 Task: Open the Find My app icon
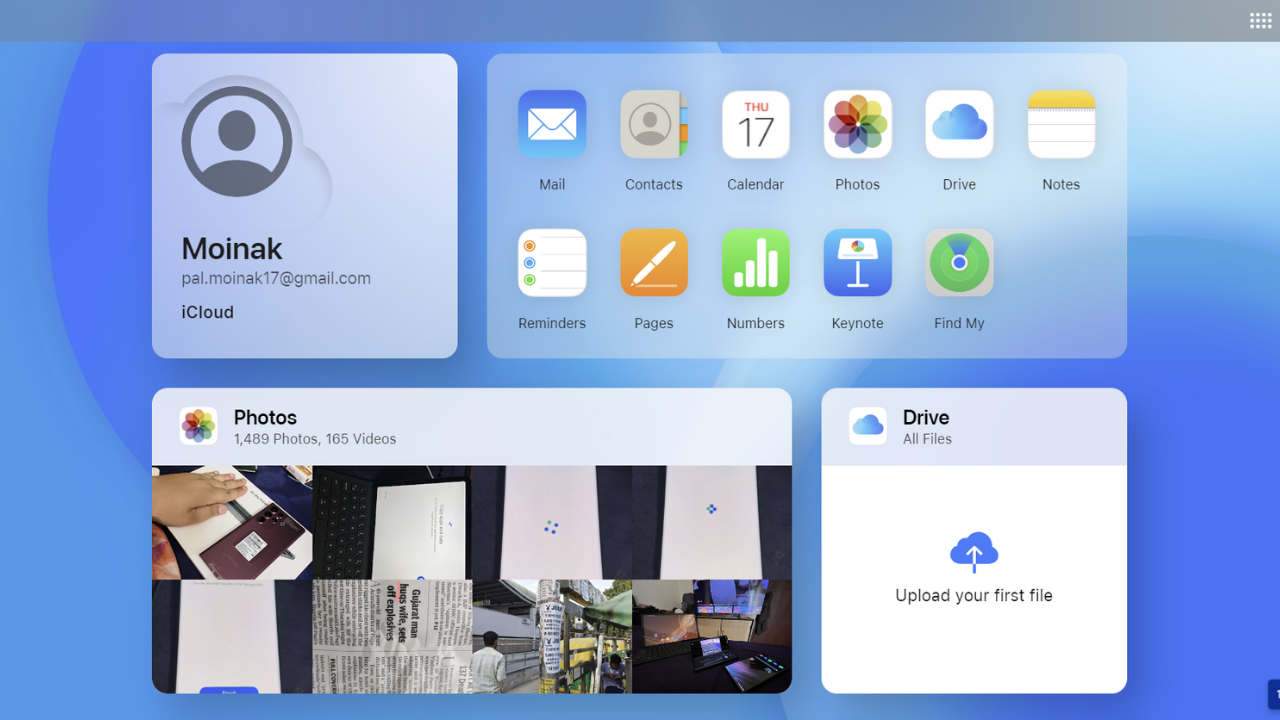click(959, 262)
